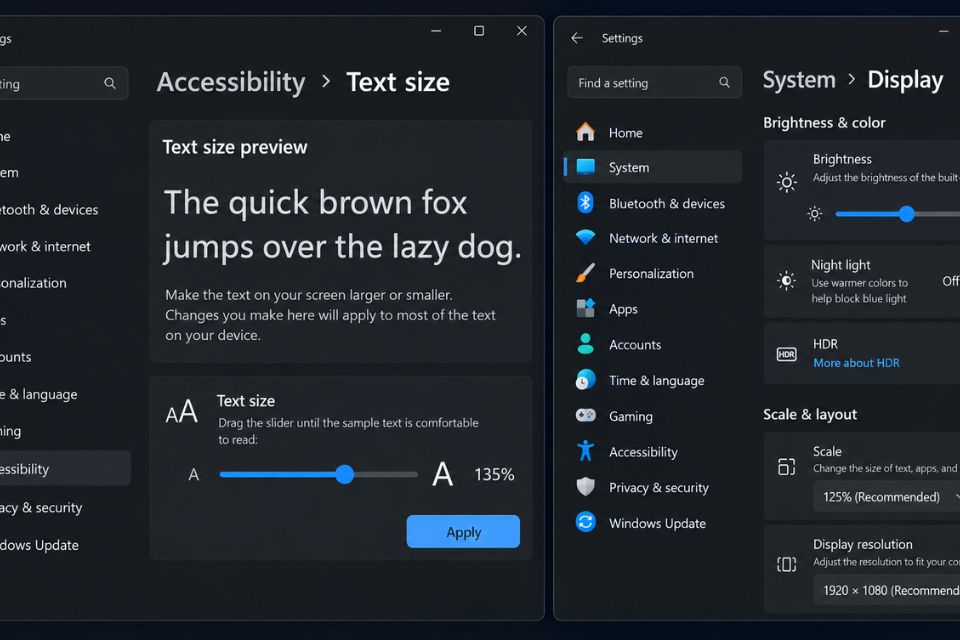This screenshot has height=640, width=960.
Task: Click the search magnifier in Find a setting
Action: pyautogui.click(x=724, y=82)
